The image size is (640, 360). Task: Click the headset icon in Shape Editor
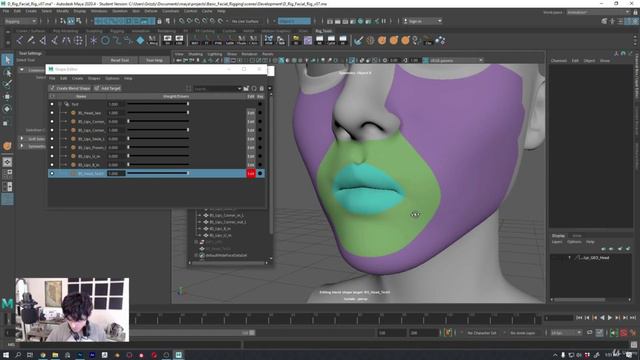254,89
